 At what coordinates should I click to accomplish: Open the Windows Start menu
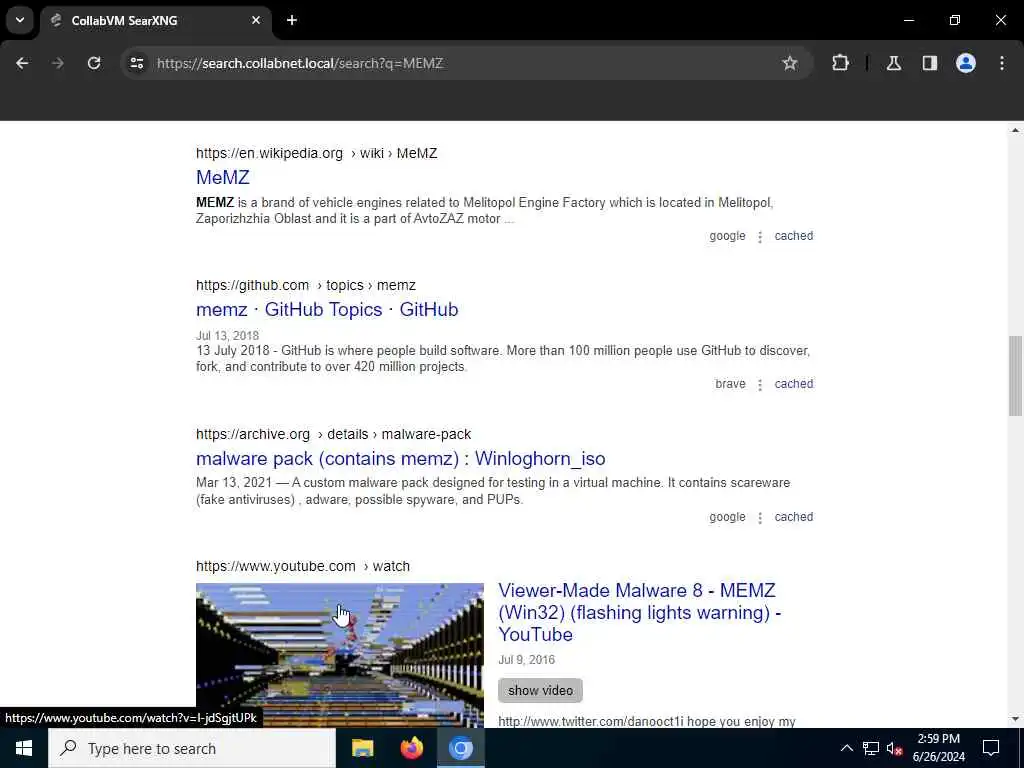point(24,748)
